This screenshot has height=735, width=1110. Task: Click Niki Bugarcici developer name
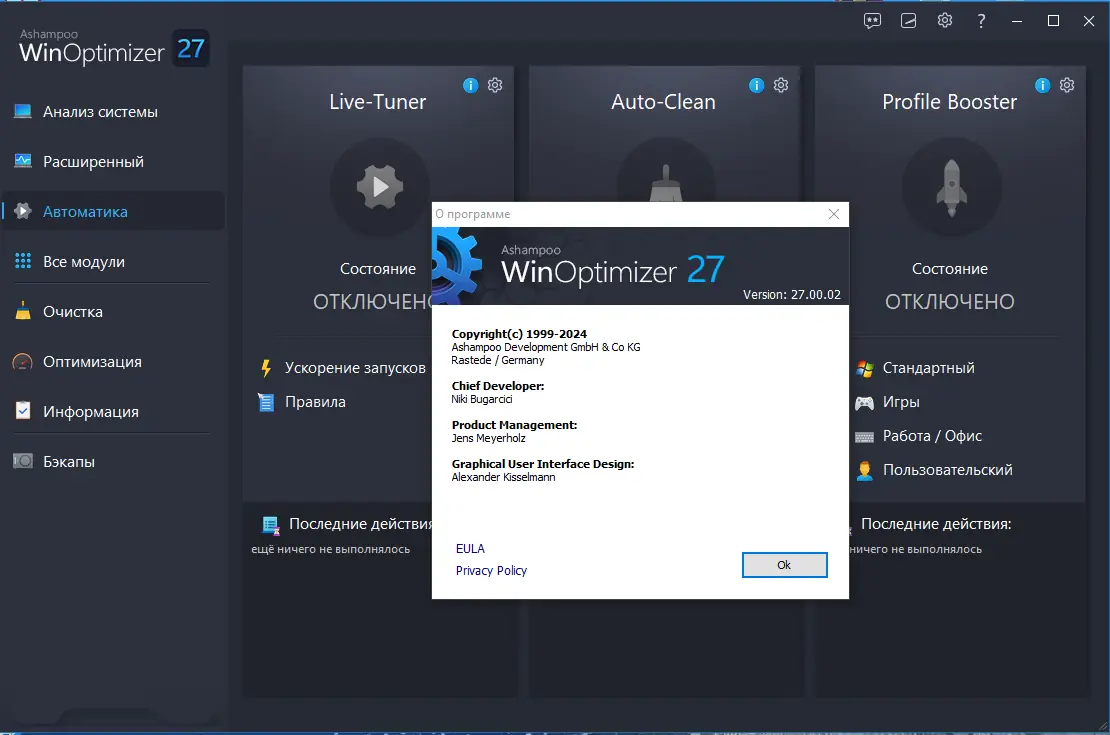point(481,399)
